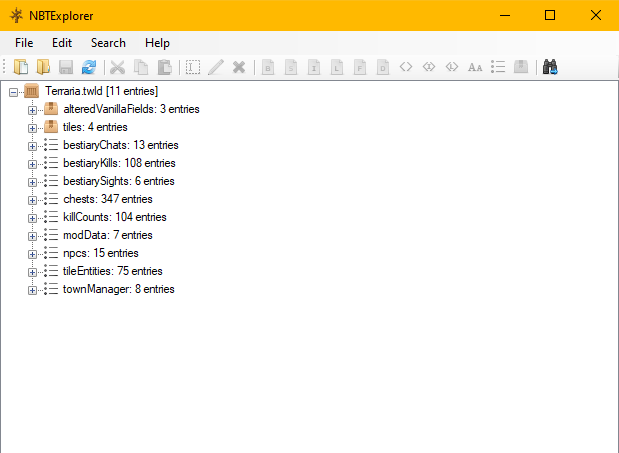The width and height of the screenshot is (619, 453).
Task: Select 'modData: 7 entries' row
Action: (108, 235)
